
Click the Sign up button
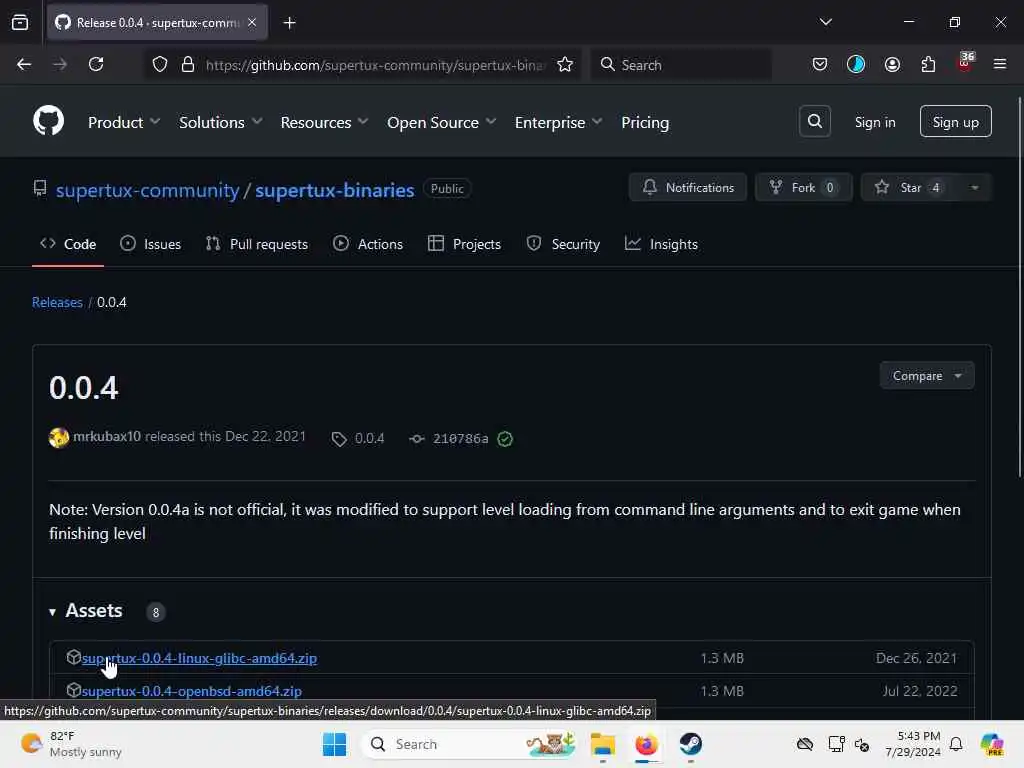tap(955, 121)
